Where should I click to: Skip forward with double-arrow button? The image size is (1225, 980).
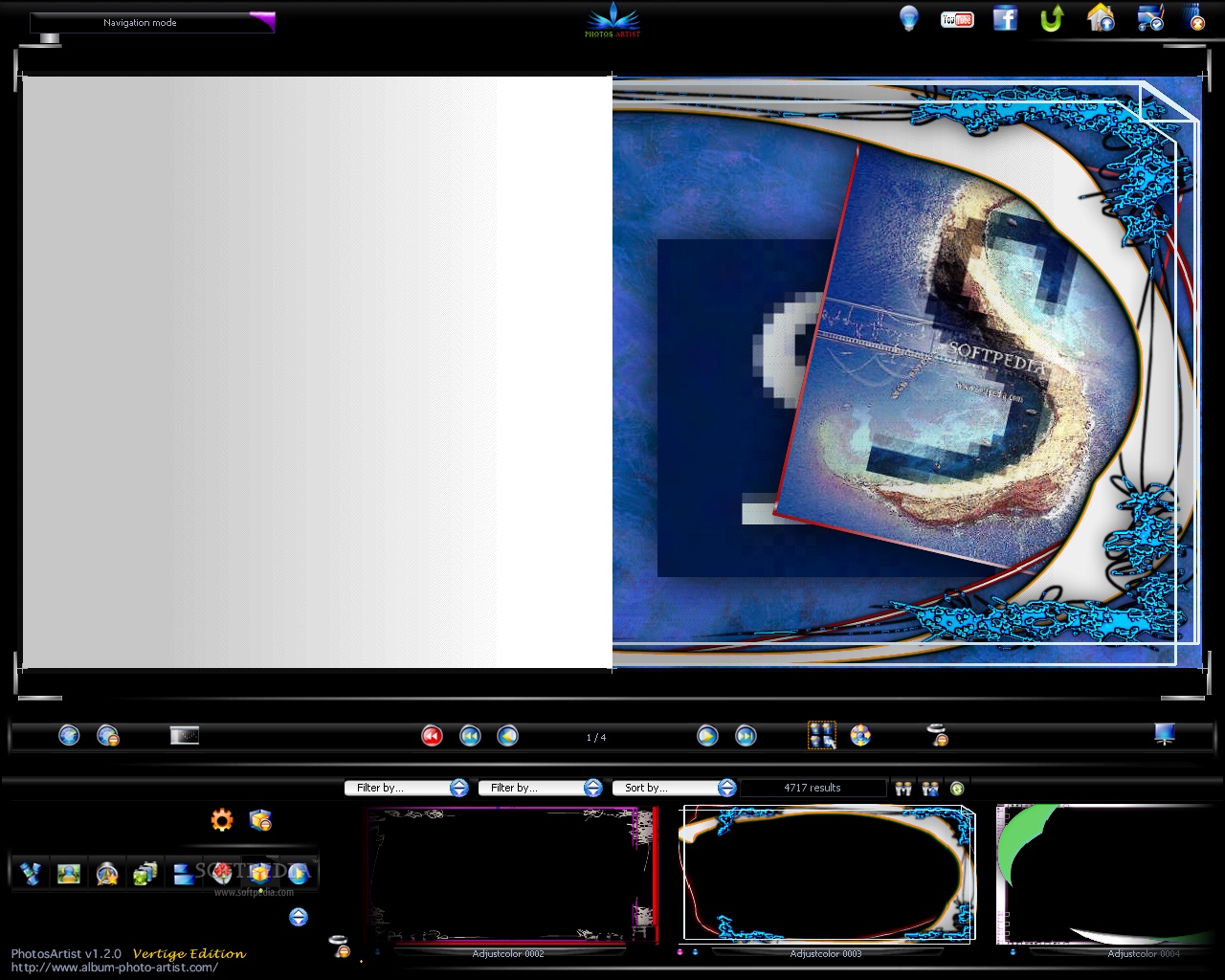tap(746, 735)
